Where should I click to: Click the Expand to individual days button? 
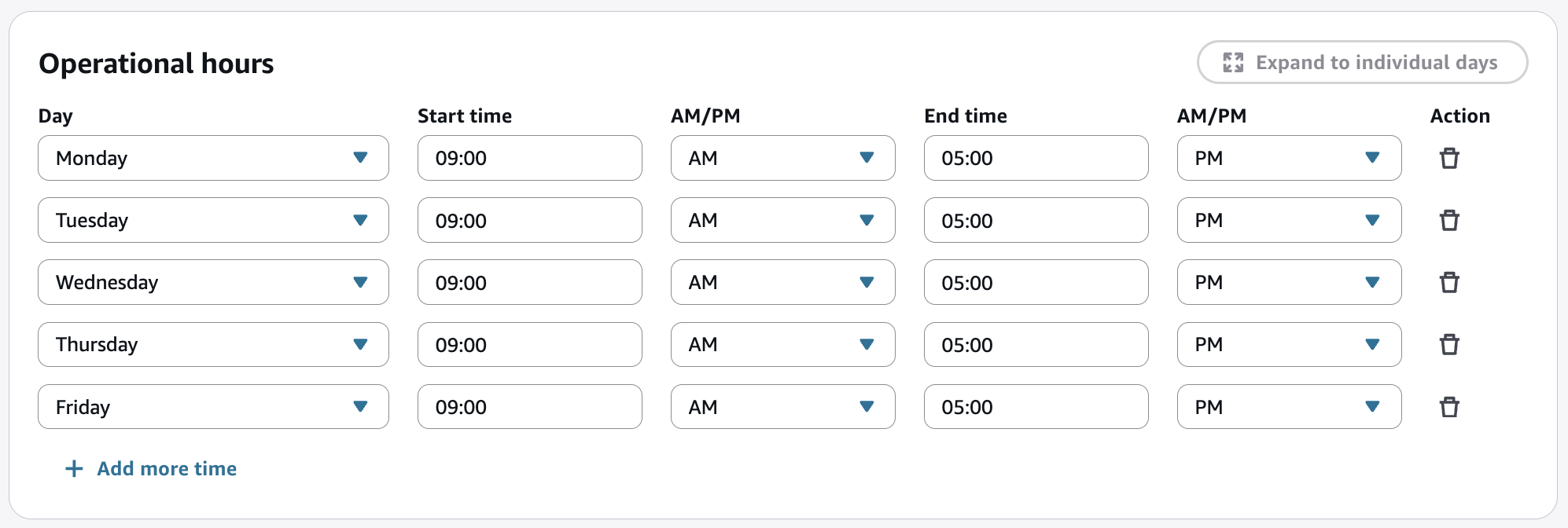coord(1361,62)
